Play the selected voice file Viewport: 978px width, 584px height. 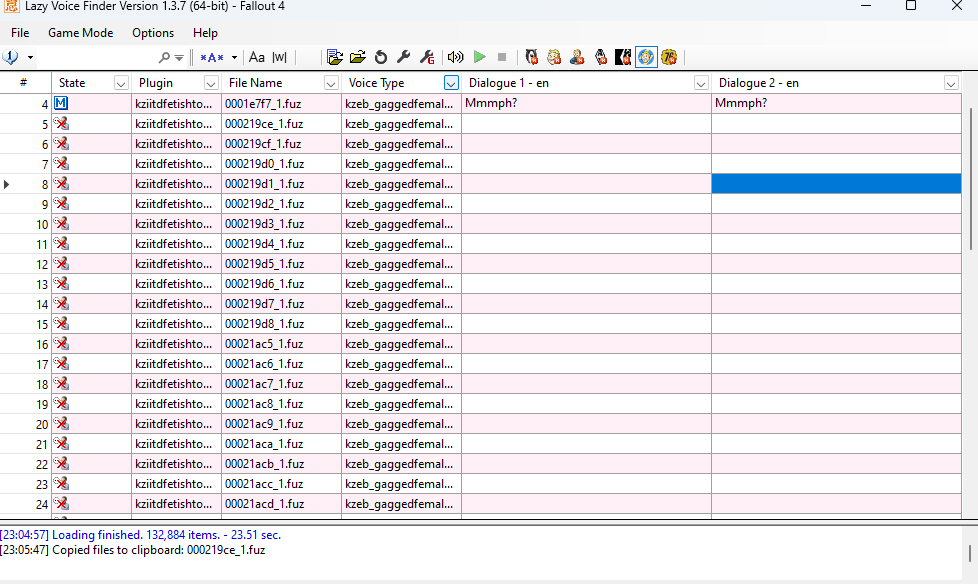point(480,57)
